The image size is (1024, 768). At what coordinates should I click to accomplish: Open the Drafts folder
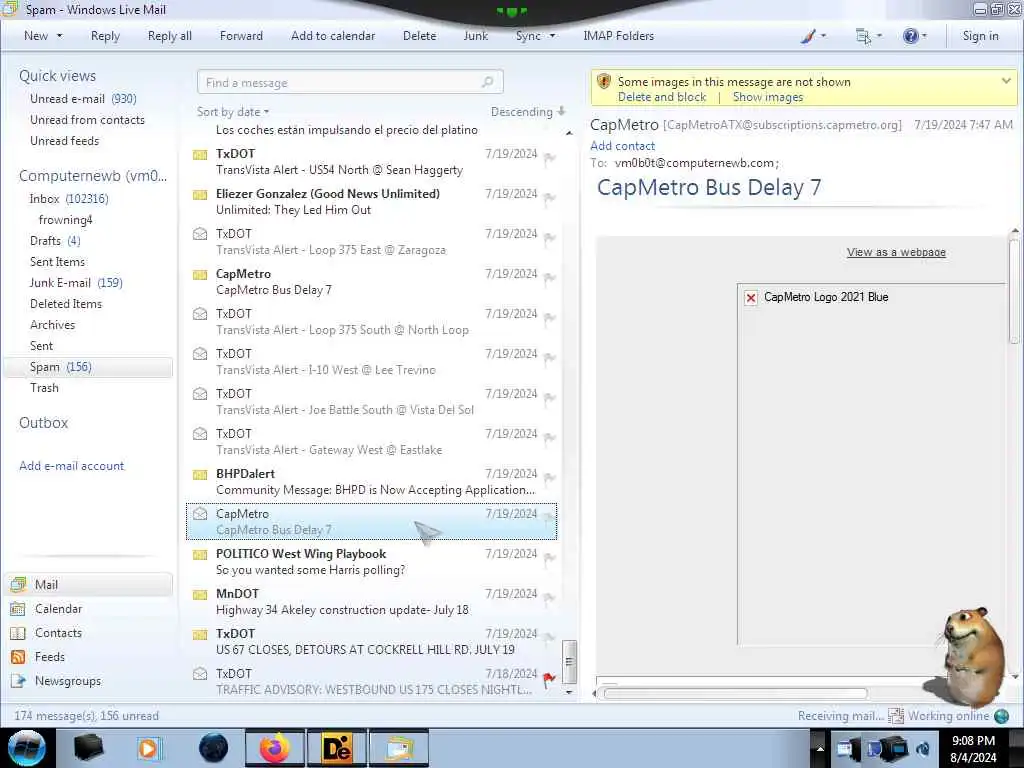(x=55, y=240)
